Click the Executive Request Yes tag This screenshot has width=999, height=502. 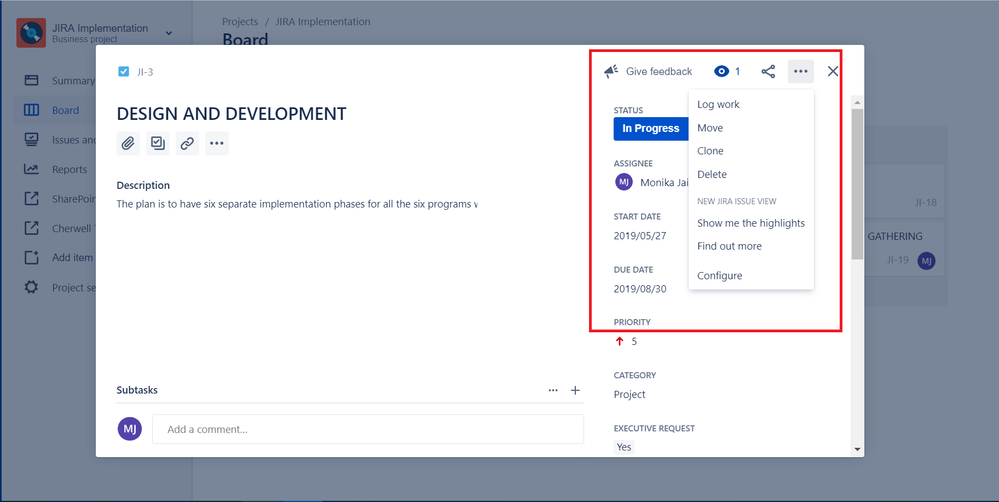[624, 447]
